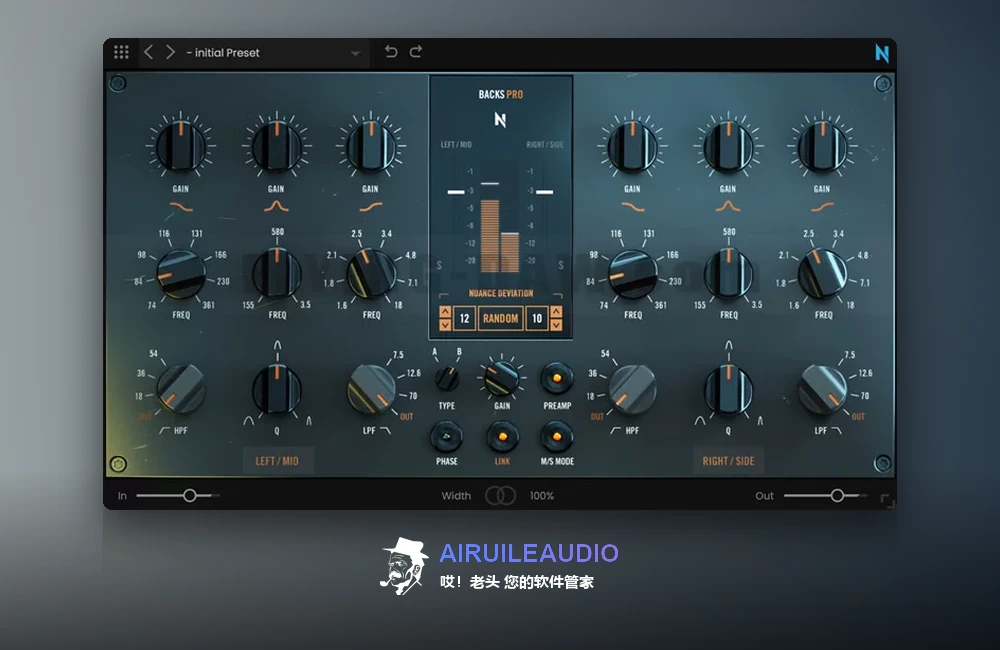This screenshot has height=650, width=1000.
Task: Increase the left nuance deviation value
Action: [445, 311]
